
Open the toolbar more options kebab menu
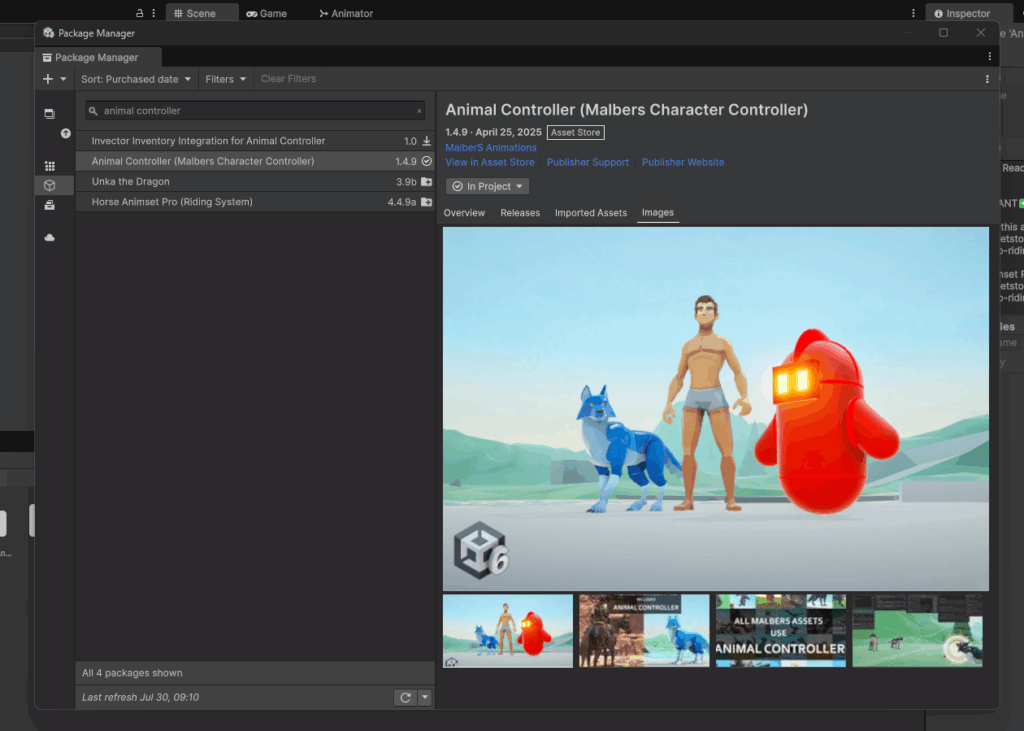pyautogui.click(x=987, y=79)
